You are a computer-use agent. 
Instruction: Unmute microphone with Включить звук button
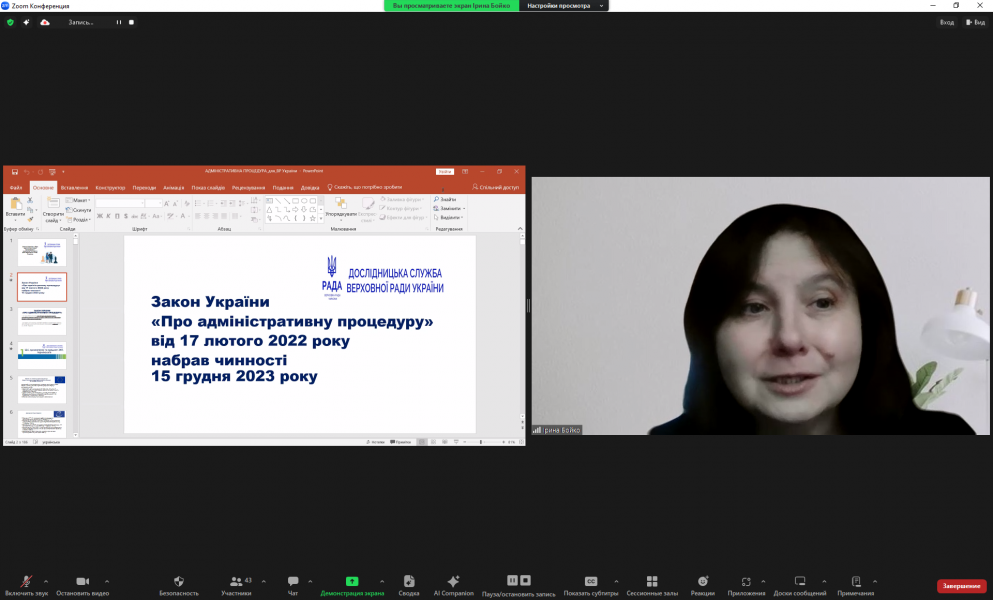(26, 582)
